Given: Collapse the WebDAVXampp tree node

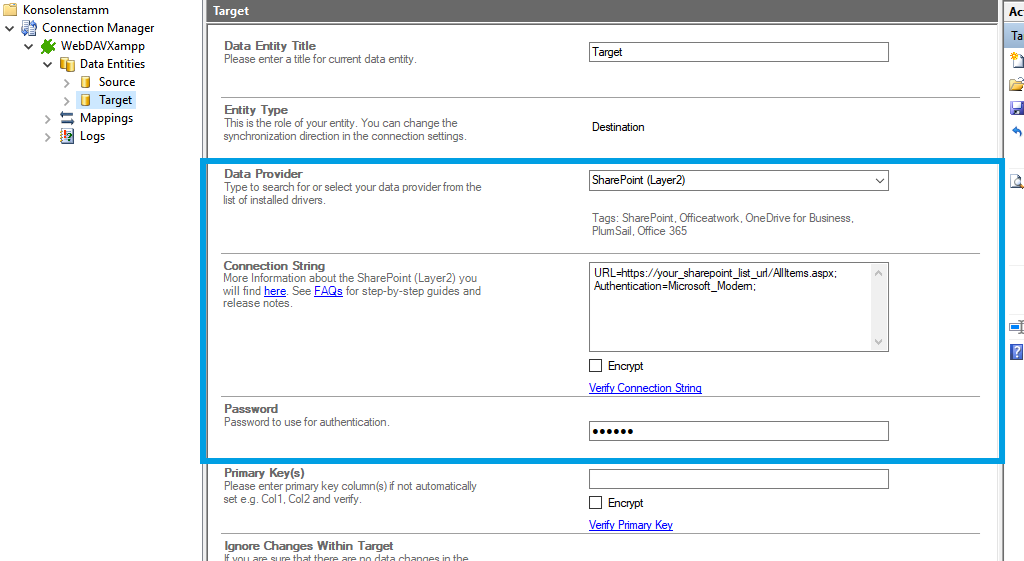Looking at the screenshot, I should click(x=29, y=46).
